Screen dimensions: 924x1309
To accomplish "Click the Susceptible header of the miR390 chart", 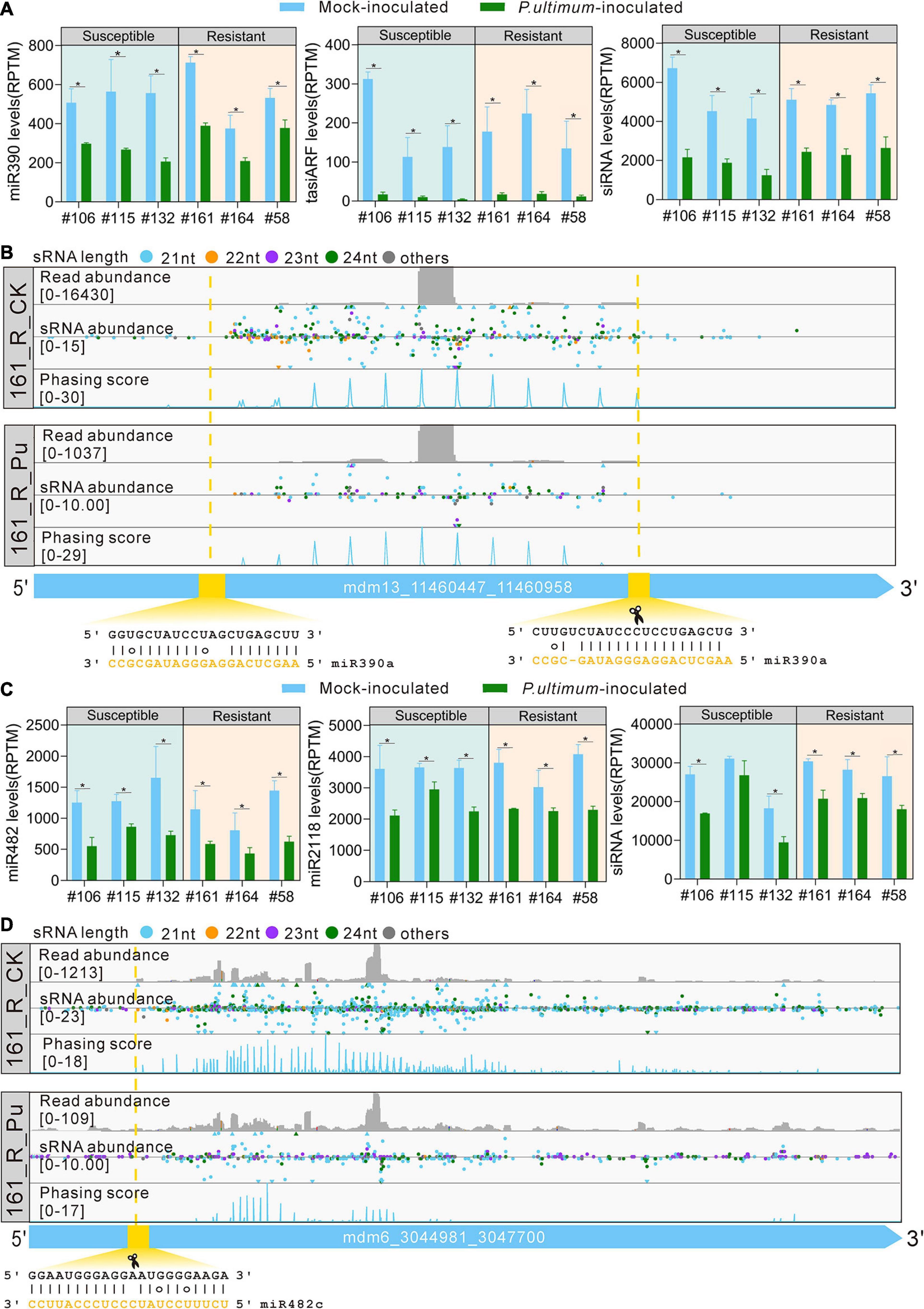I will click(120, 36).
